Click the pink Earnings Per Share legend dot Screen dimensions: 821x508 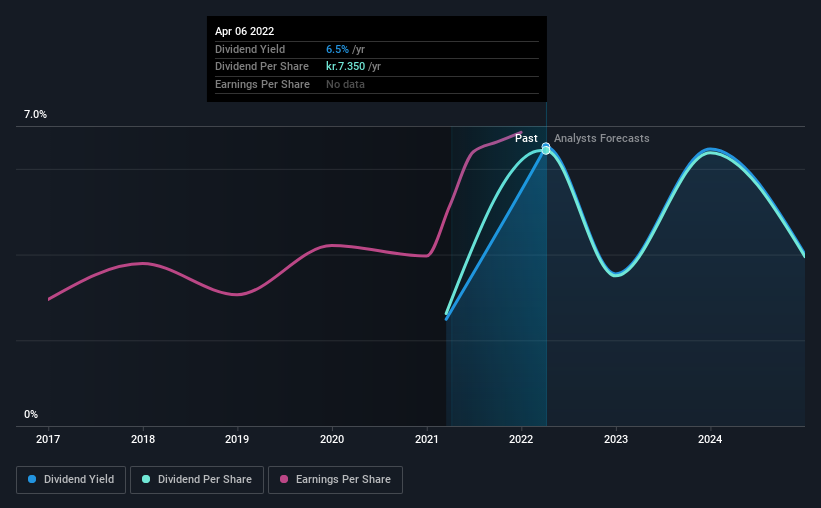(x=284, y=479)
